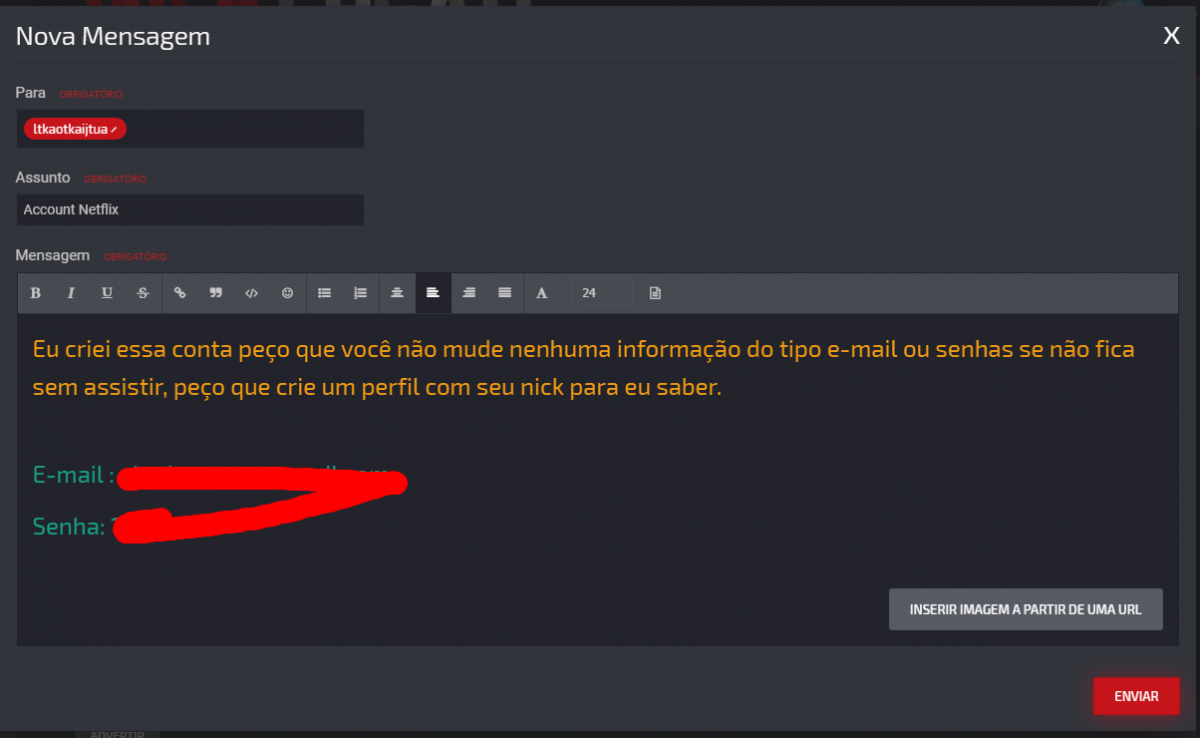Viewport: 1200px width, 738px height.
Task: Insert a blockquote
Action: click(216, 293)
